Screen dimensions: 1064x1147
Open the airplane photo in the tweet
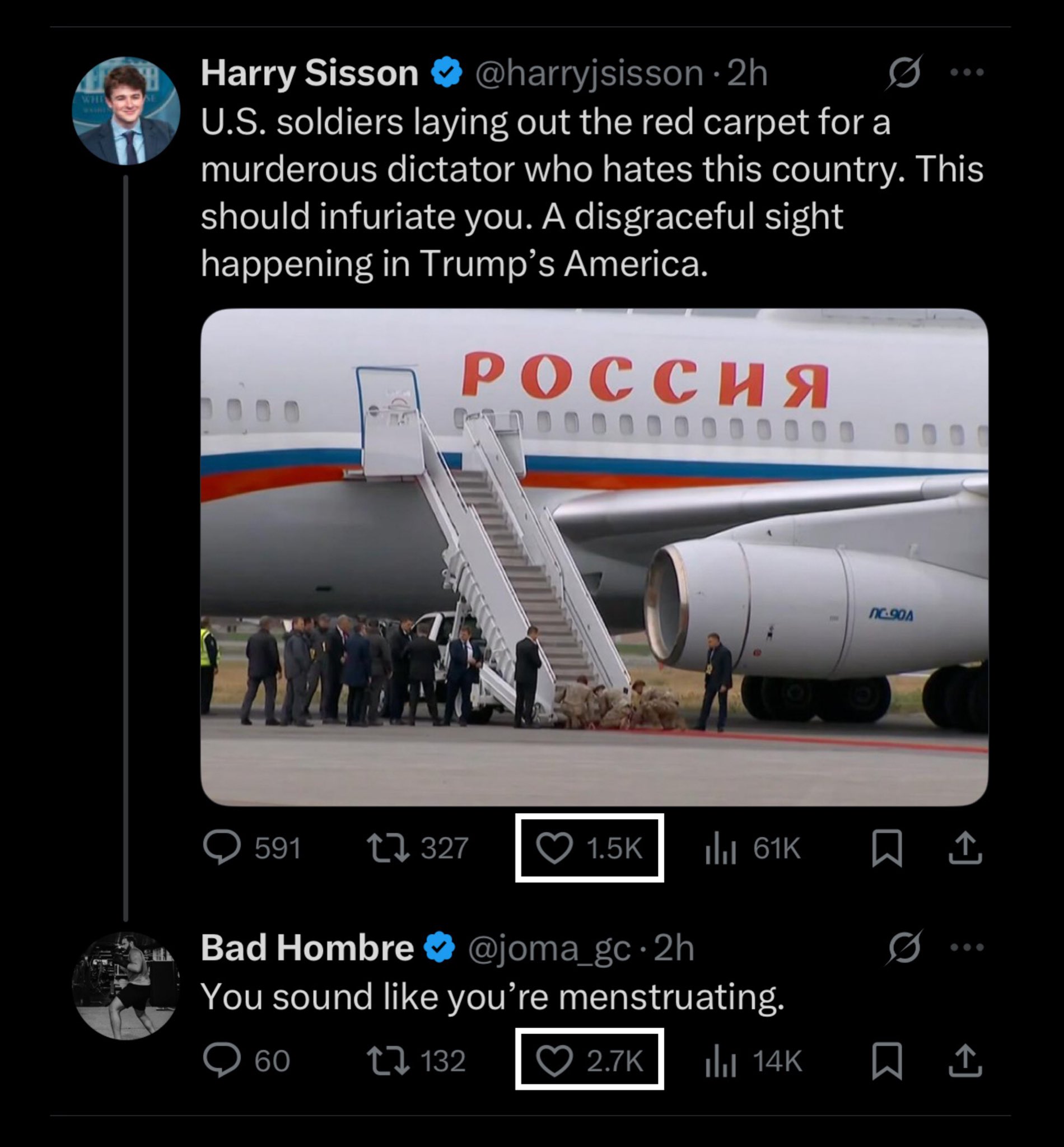[x=594, y=557]
